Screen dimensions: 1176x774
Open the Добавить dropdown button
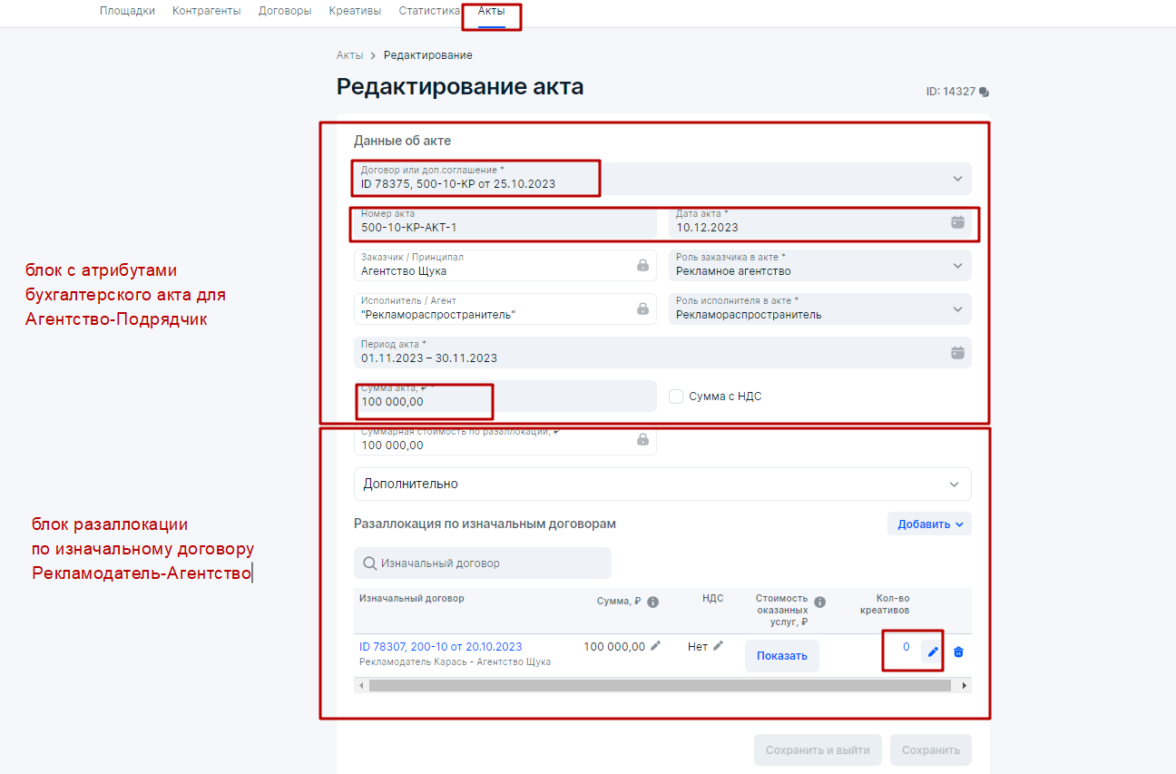point(929,524)
